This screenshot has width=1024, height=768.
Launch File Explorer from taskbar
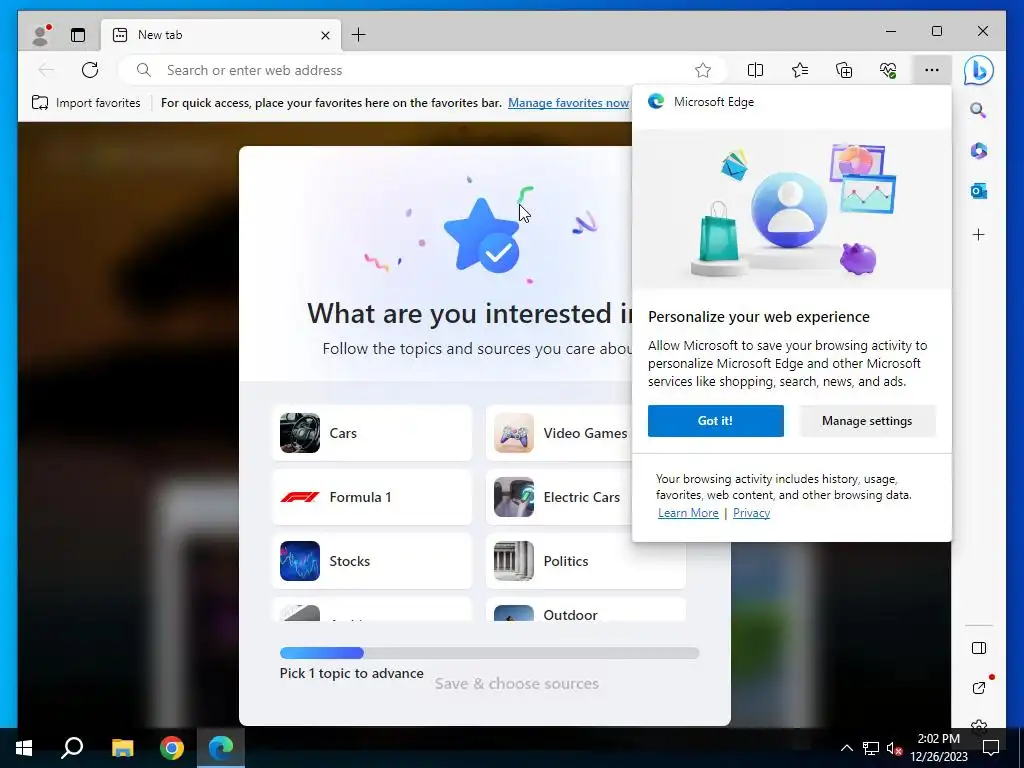(x=122, y=748)
